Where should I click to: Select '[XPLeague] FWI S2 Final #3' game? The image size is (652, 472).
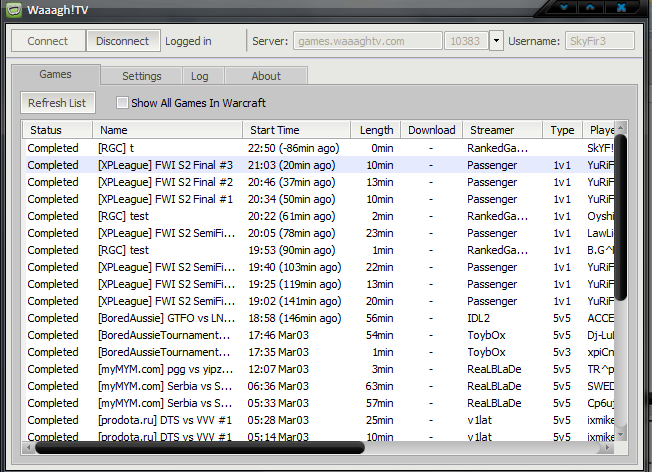(x=319, y=165)
